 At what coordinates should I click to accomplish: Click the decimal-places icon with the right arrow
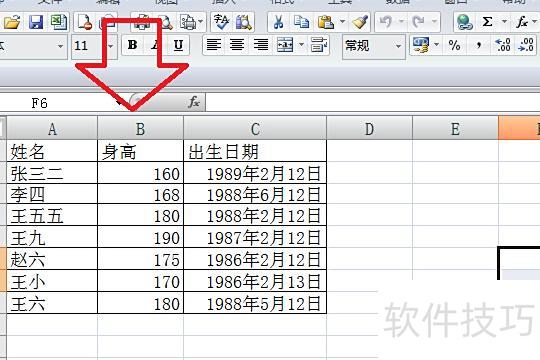coord(526,45)
